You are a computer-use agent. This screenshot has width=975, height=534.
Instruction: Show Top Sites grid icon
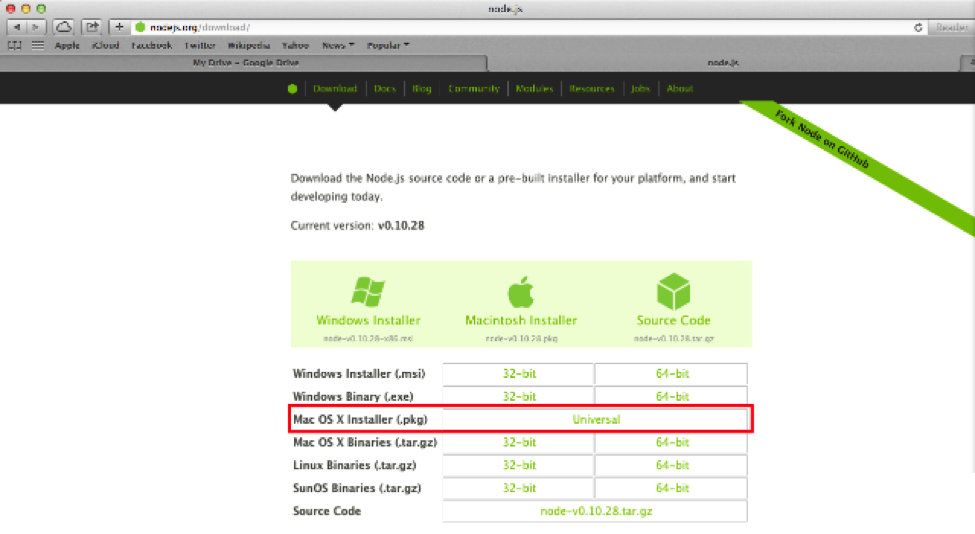(x=38, y=45)
